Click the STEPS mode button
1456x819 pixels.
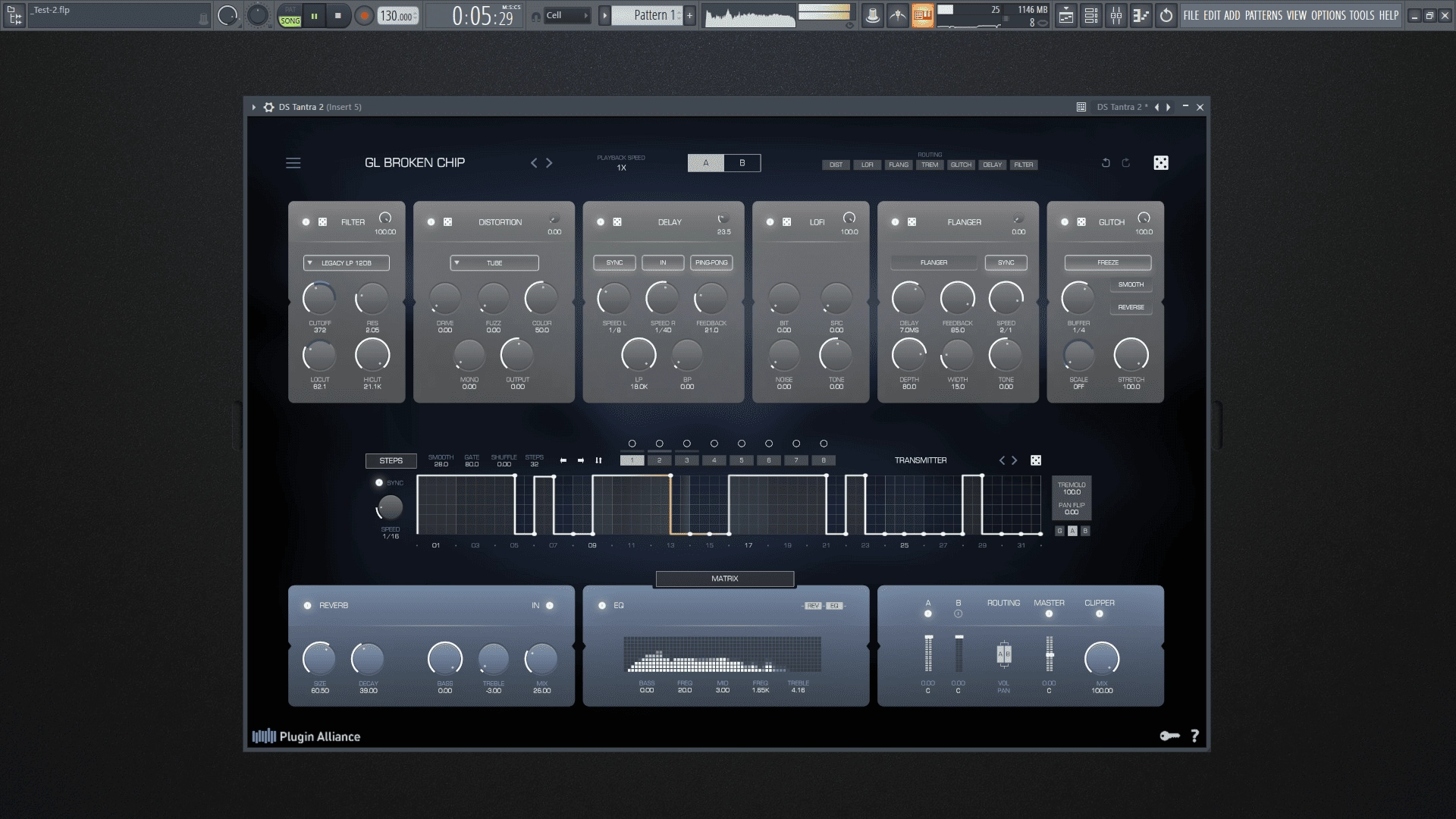[391, 460]
